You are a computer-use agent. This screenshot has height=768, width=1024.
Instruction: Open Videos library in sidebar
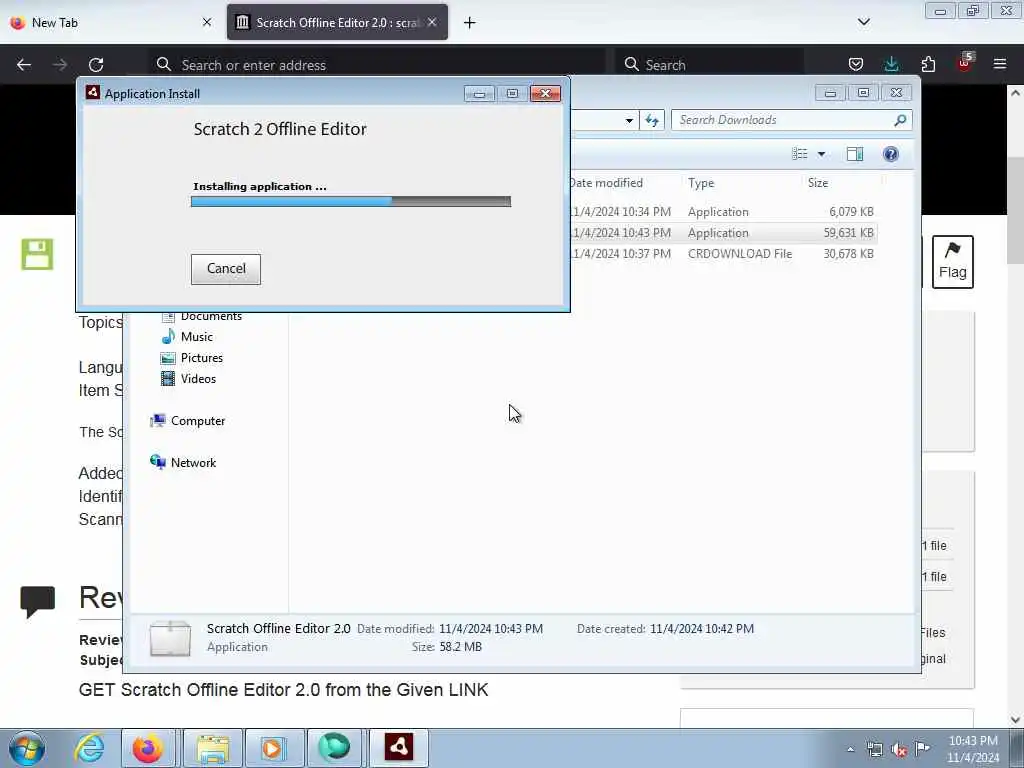click(x=188, y=379)
